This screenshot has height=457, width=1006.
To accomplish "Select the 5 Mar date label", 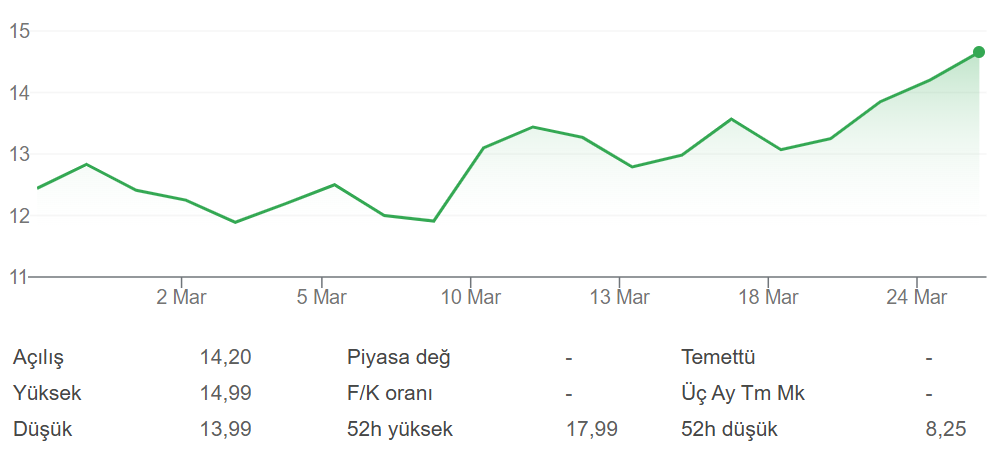I will (x=322, y=297).
